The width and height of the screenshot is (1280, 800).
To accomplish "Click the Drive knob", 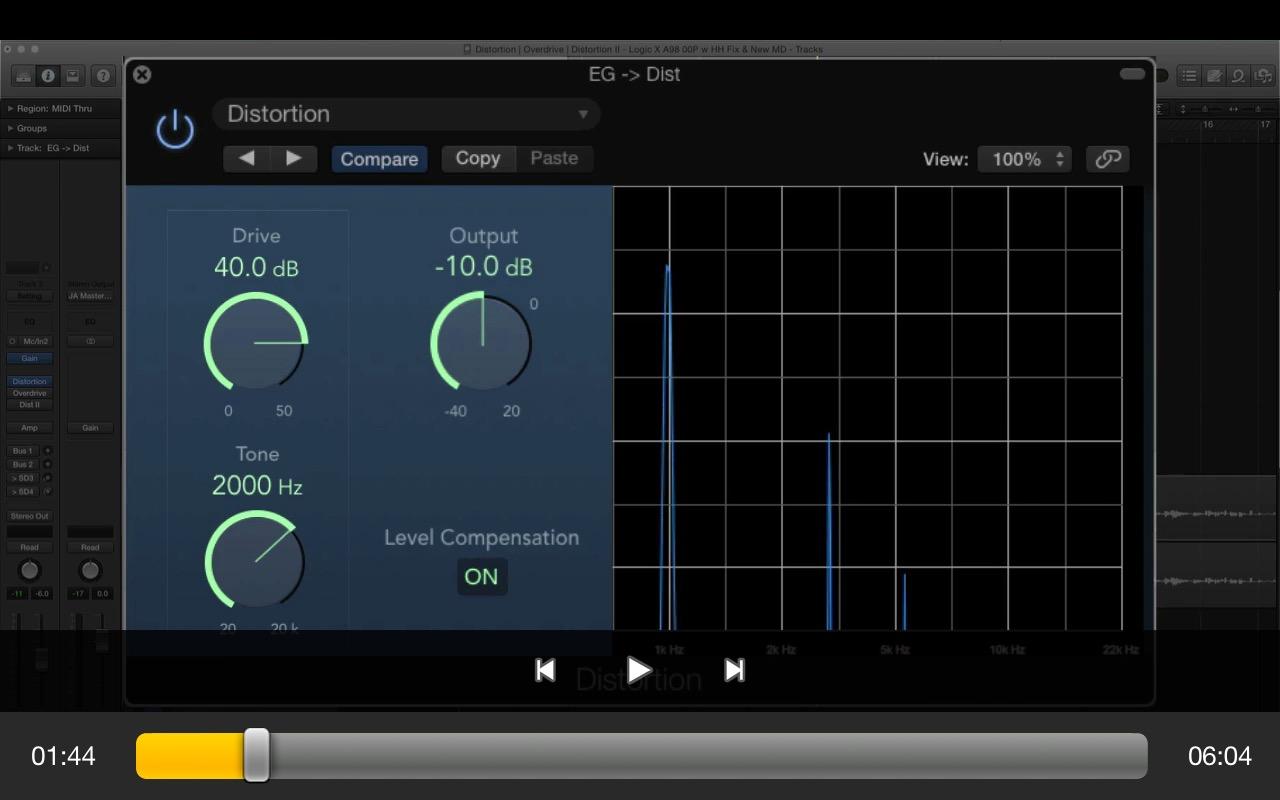I will 255,342.
